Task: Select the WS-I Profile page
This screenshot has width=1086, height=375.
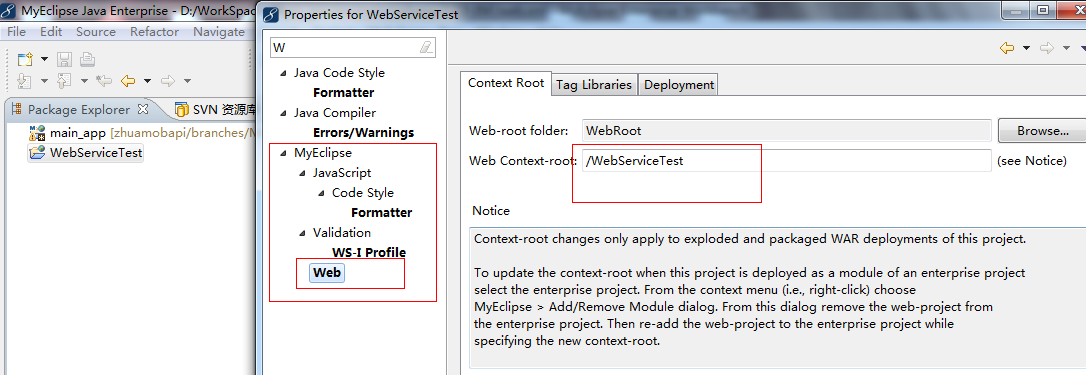Action: pos(369,252)
